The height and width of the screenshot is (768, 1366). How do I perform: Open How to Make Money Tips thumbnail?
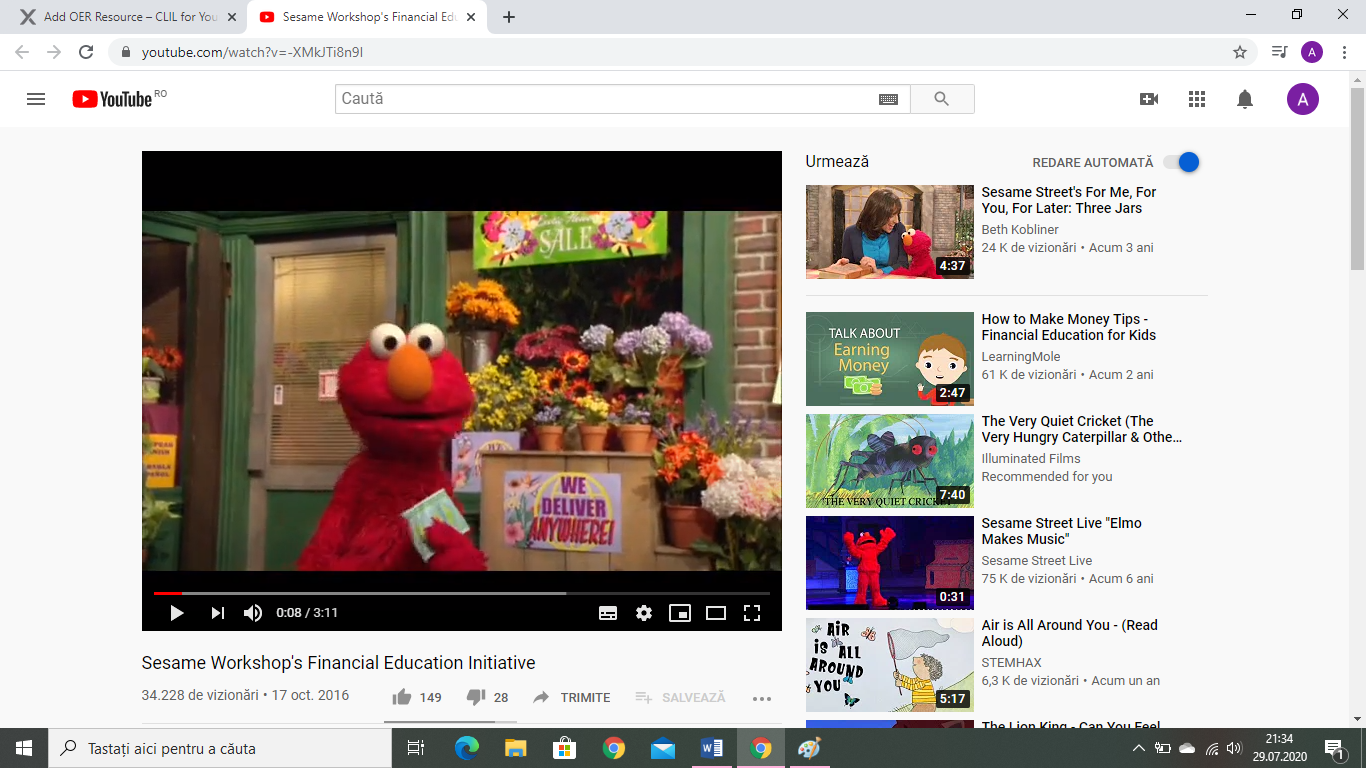pos(889,358)
